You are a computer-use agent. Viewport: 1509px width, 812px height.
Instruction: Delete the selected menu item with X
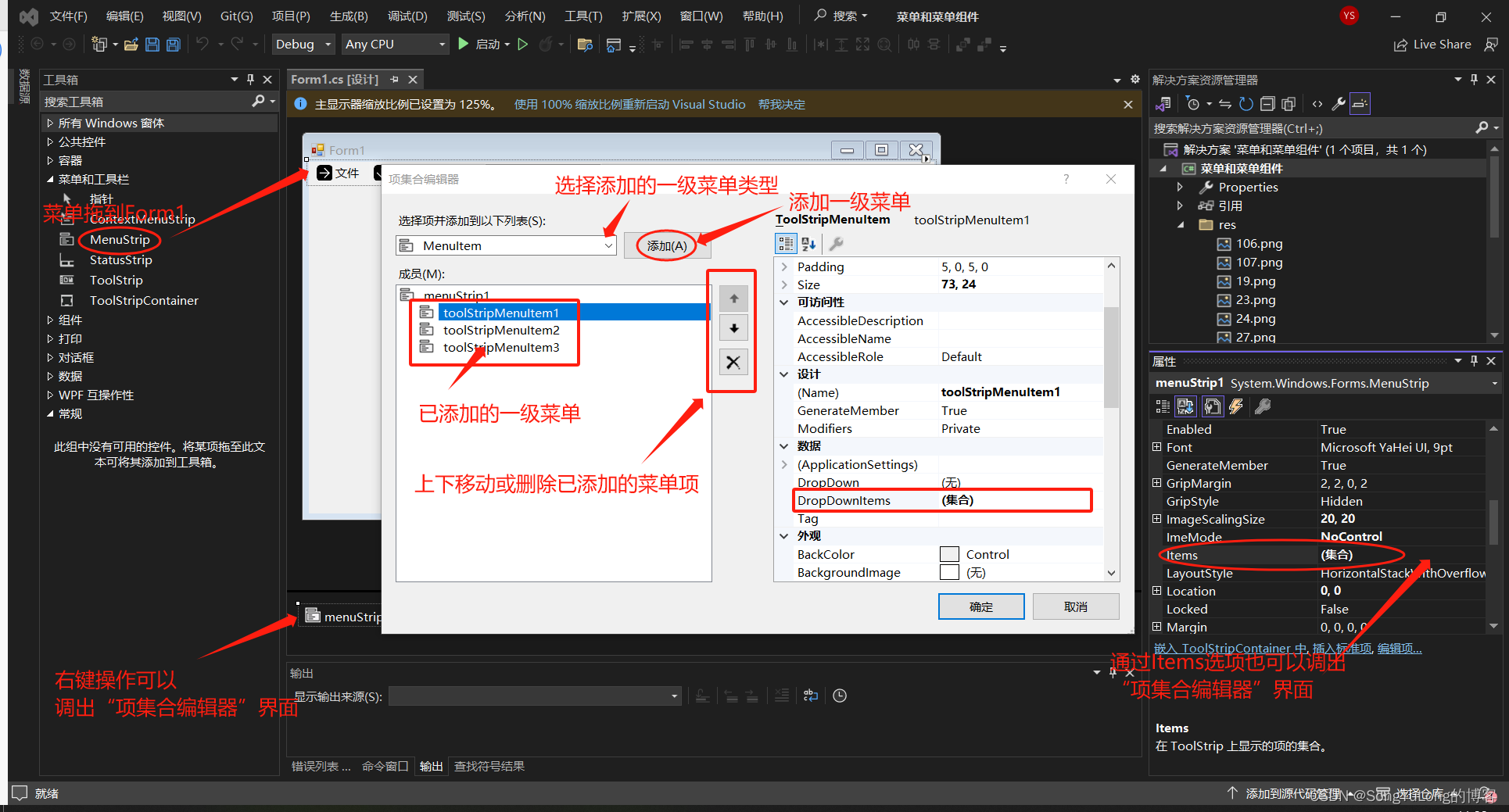point(733,362)
